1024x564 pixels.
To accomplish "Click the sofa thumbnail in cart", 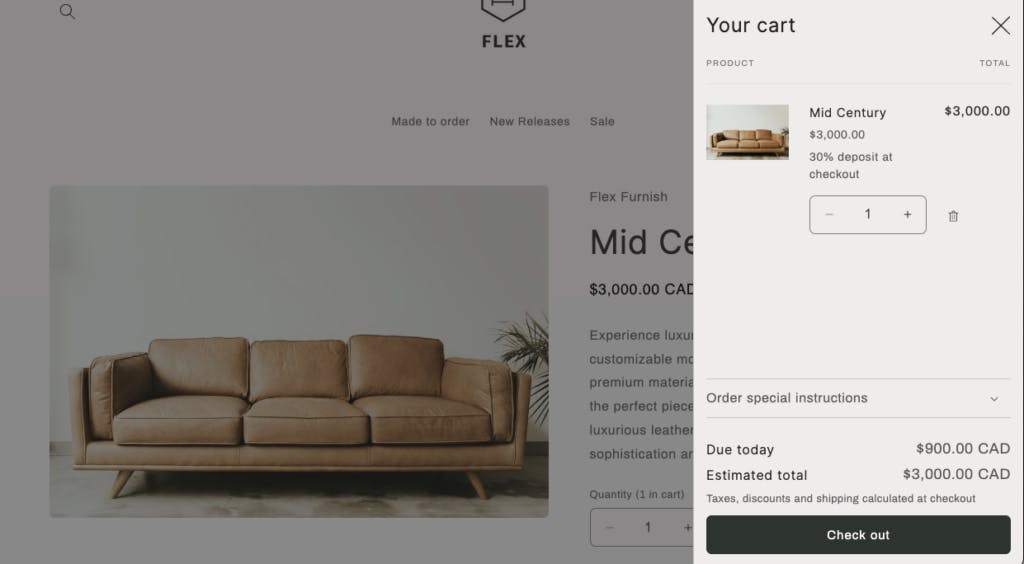I will [x=747, y=133].
